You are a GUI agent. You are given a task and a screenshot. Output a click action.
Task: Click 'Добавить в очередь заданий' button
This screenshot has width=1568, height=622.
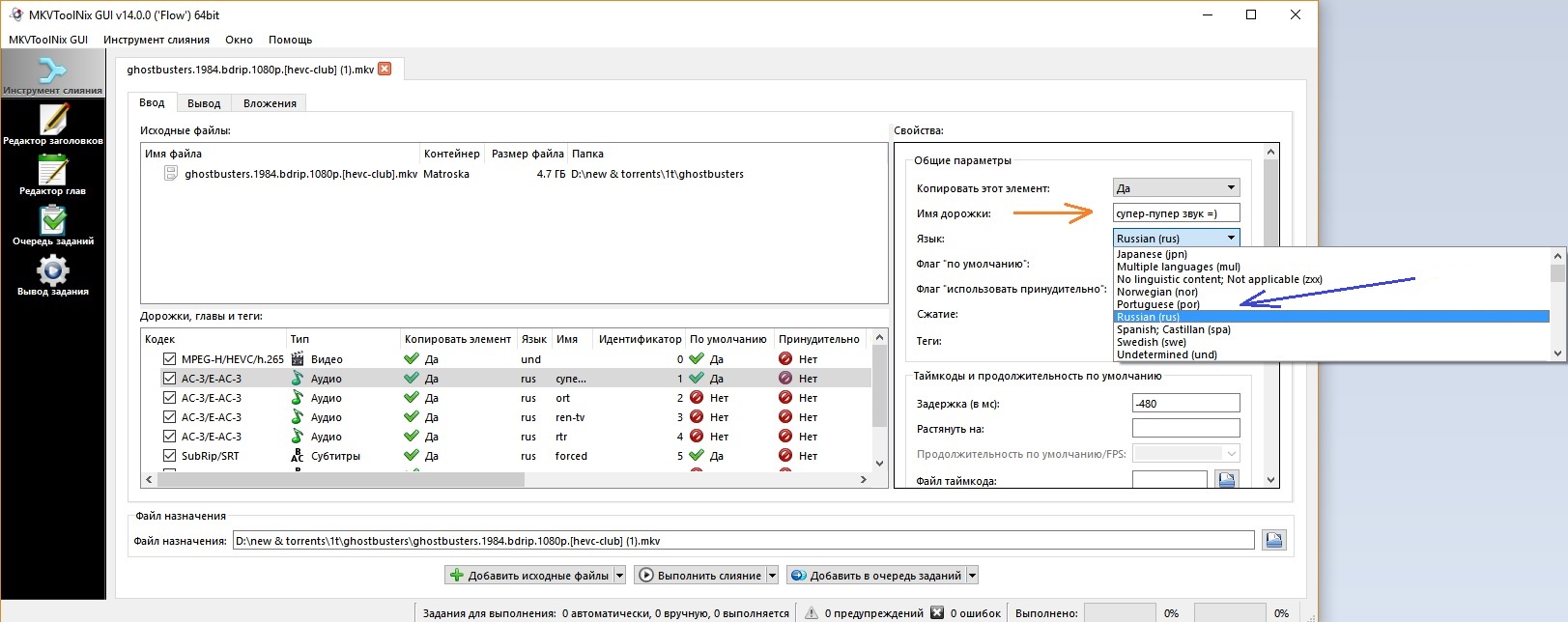tap(876, 576)
